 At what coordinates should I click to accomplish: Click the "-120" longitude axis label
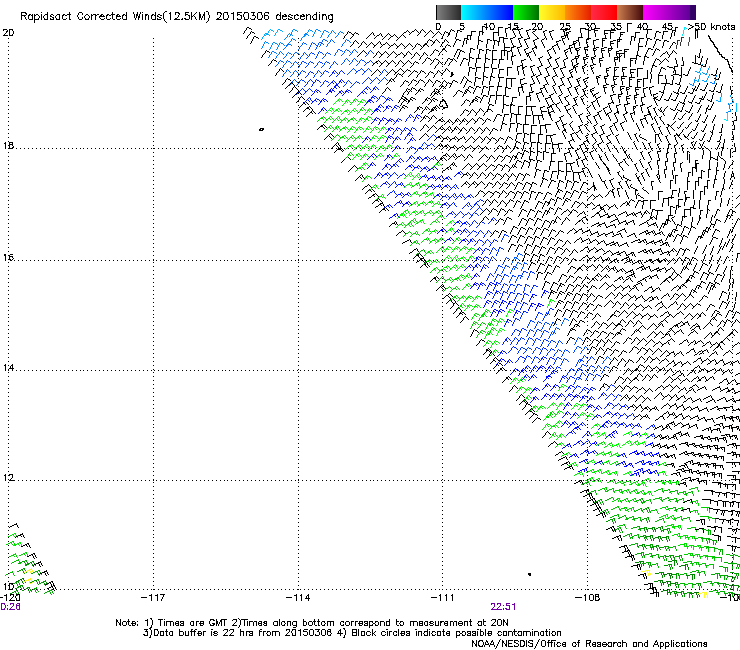(x=9, y=598)
